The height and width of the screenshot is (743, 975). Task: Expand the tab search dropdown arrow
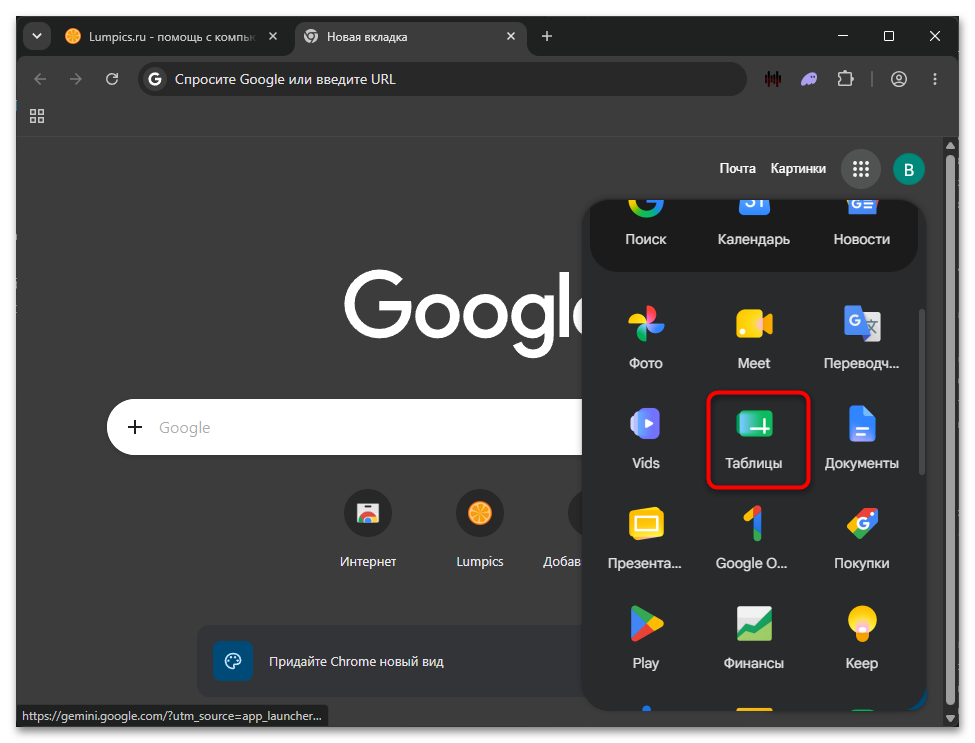point(37,36)
